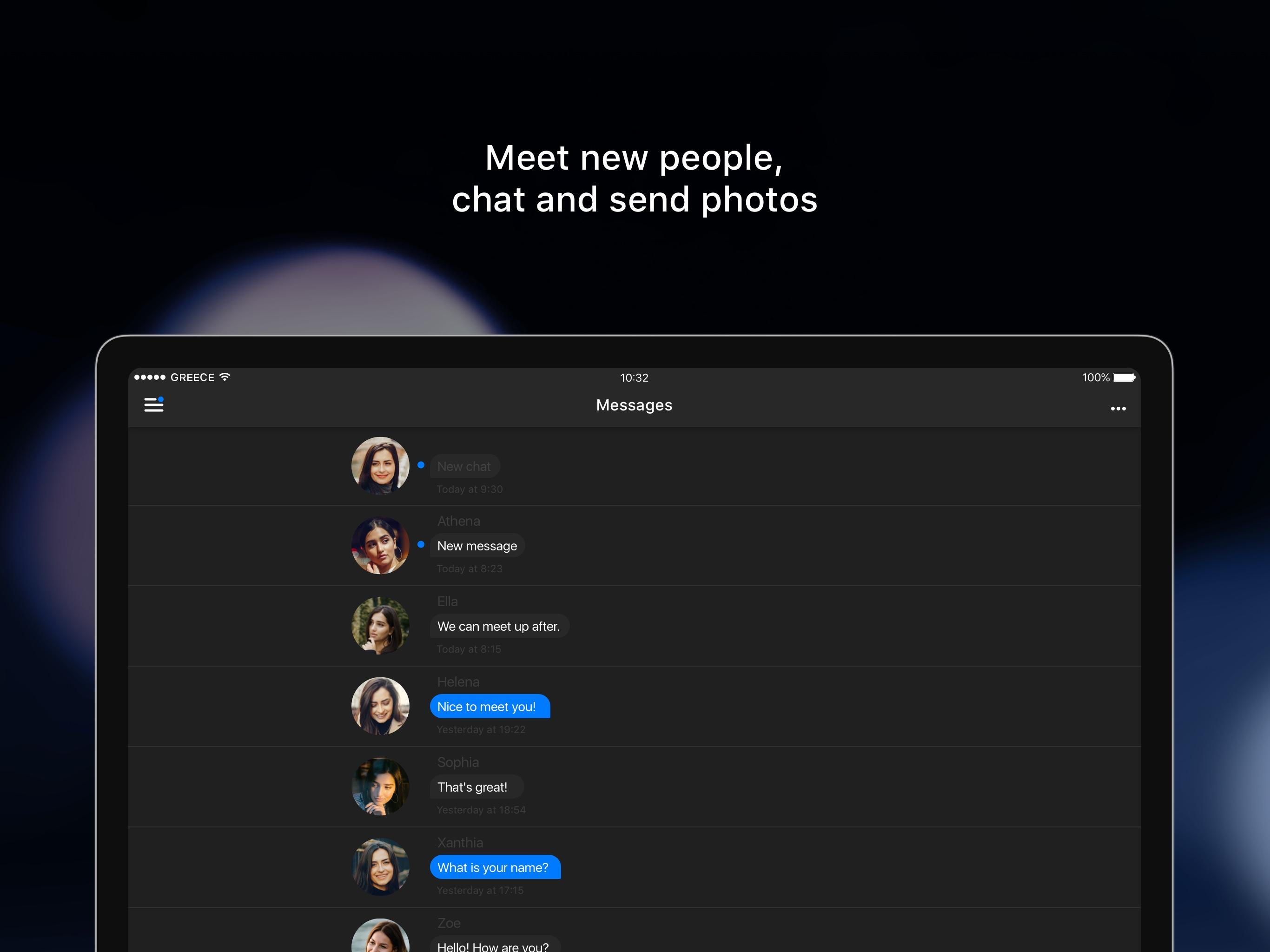This screenshot has height=952, width=1270.
Task: Open the hamburger menu icon
Action: (x=153, y=404)
